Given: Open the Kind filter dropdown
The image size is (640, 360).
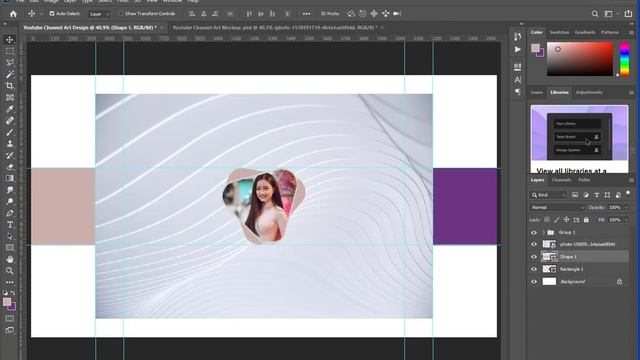Looking at the screenshot, I should pyautogui.click(x=549, y=195).
